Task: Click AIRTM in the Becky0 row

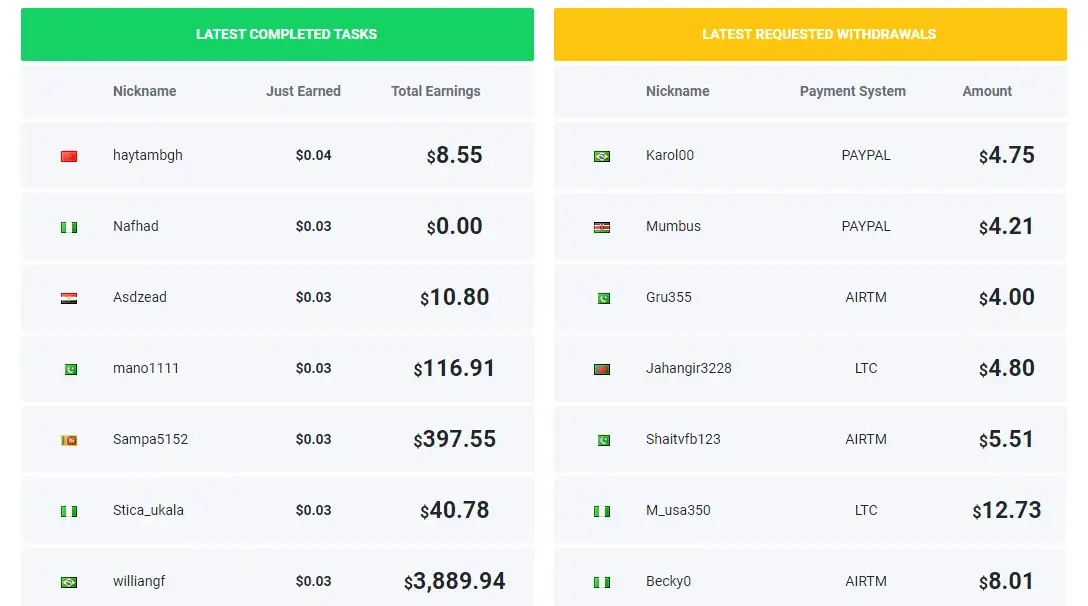Action: pos(866,581)
